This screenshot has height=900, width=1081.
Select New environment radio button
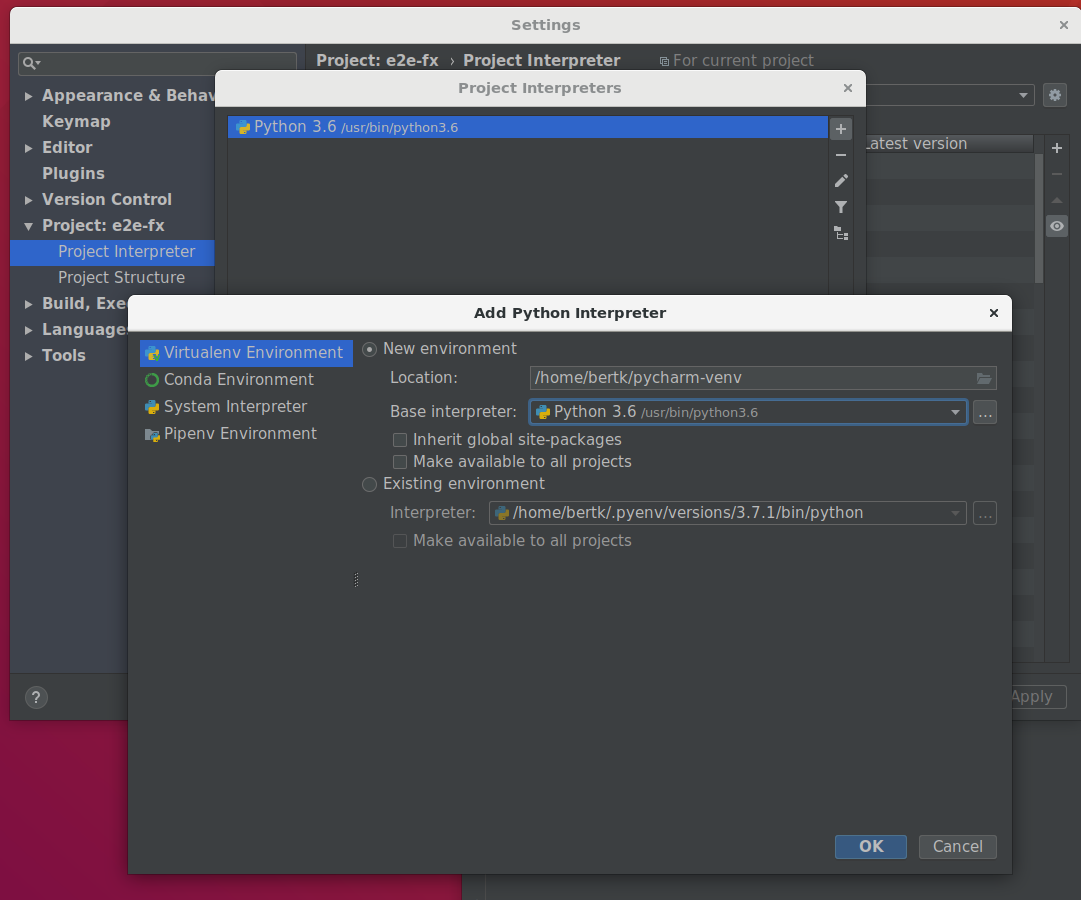370,349
